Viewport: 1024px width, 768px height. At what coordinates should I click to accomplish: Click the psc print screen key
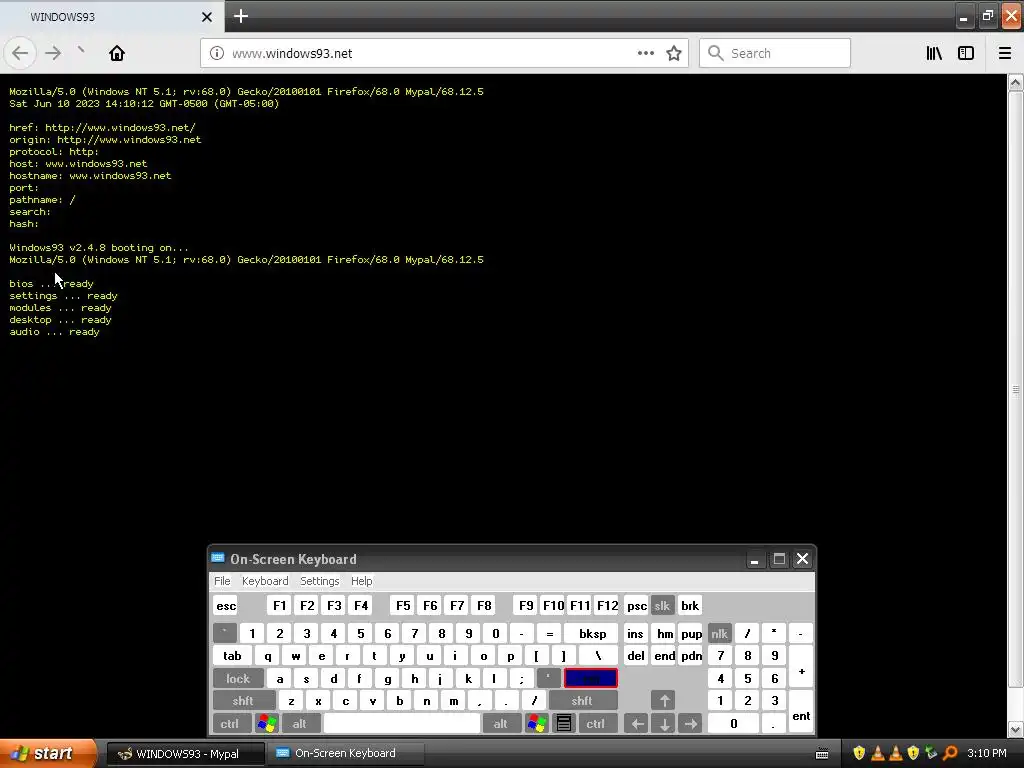[637, 605]
